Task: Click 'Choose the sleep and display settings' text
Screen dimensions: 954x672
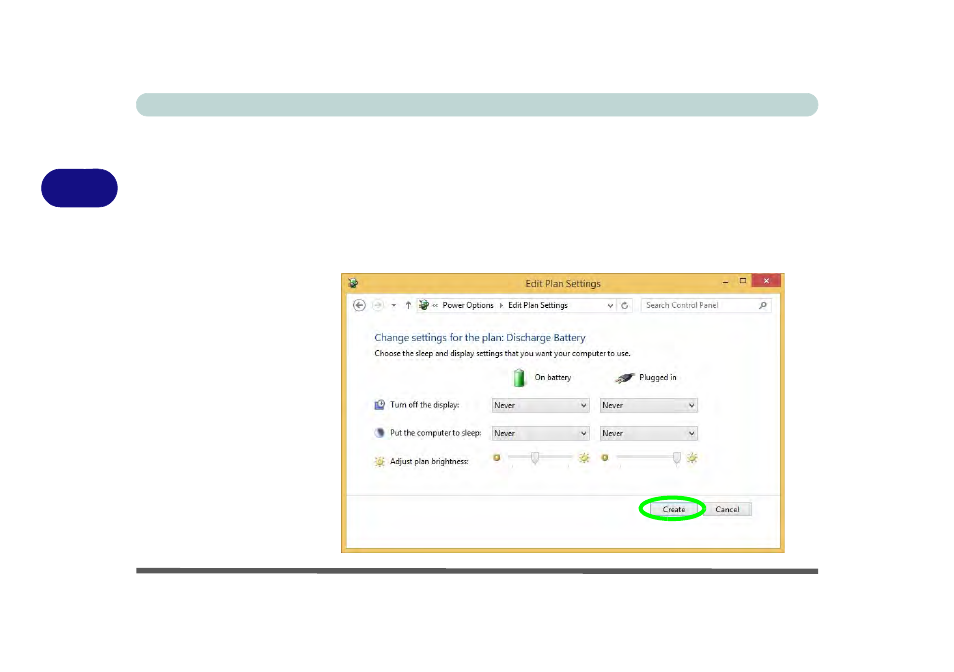Action: point(502,353)
